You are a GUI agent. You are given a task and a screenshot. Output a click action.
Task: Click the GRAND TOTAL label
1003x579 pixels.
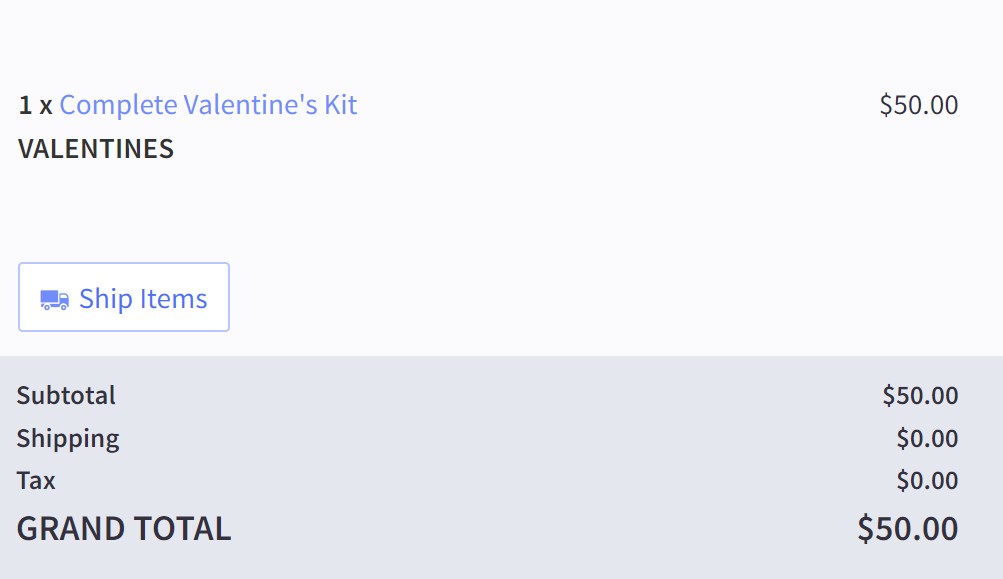(124, 528)
